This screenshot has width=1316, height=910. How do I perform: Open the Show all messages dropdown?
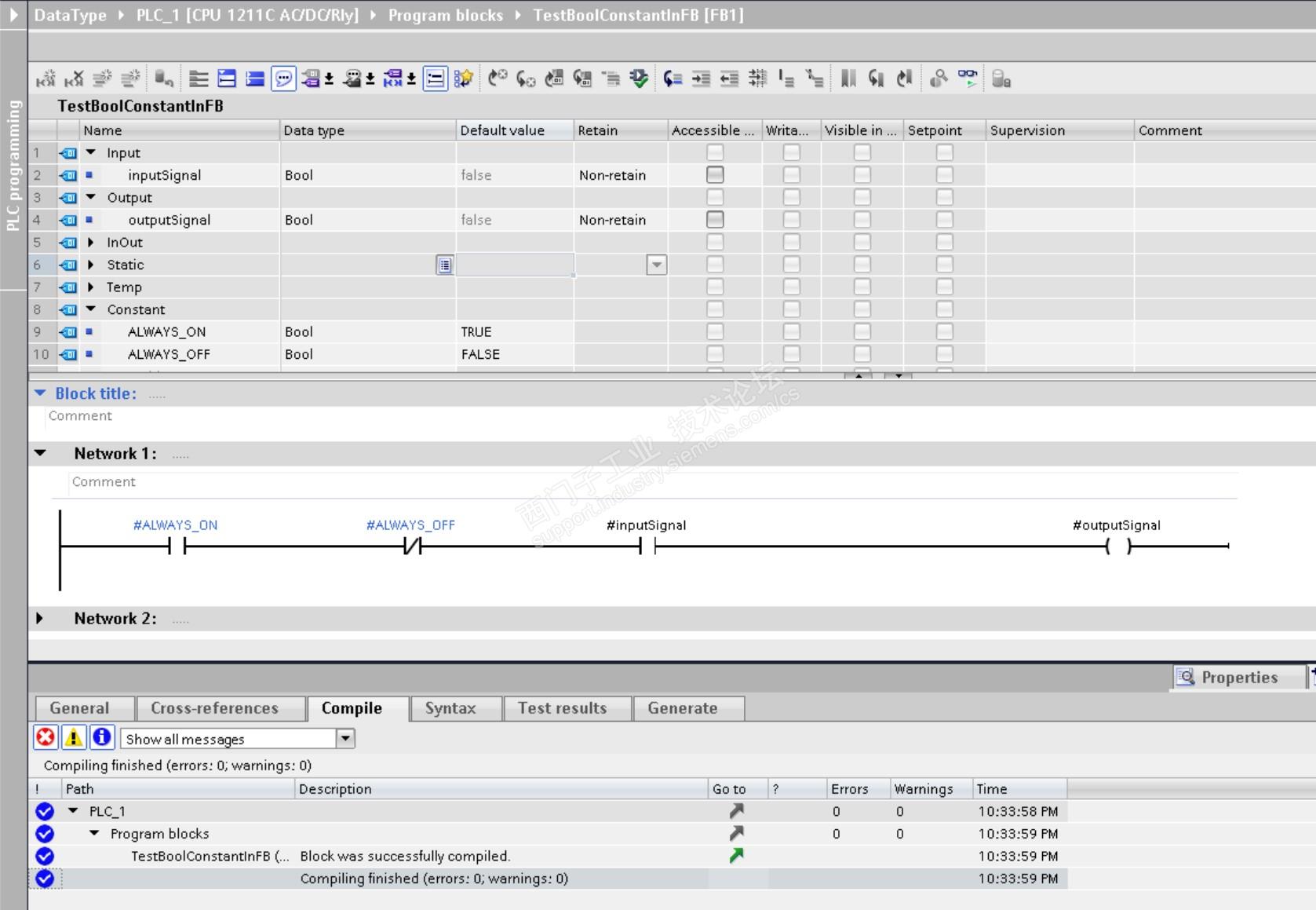pyautogui.click(x=345, y=738)
